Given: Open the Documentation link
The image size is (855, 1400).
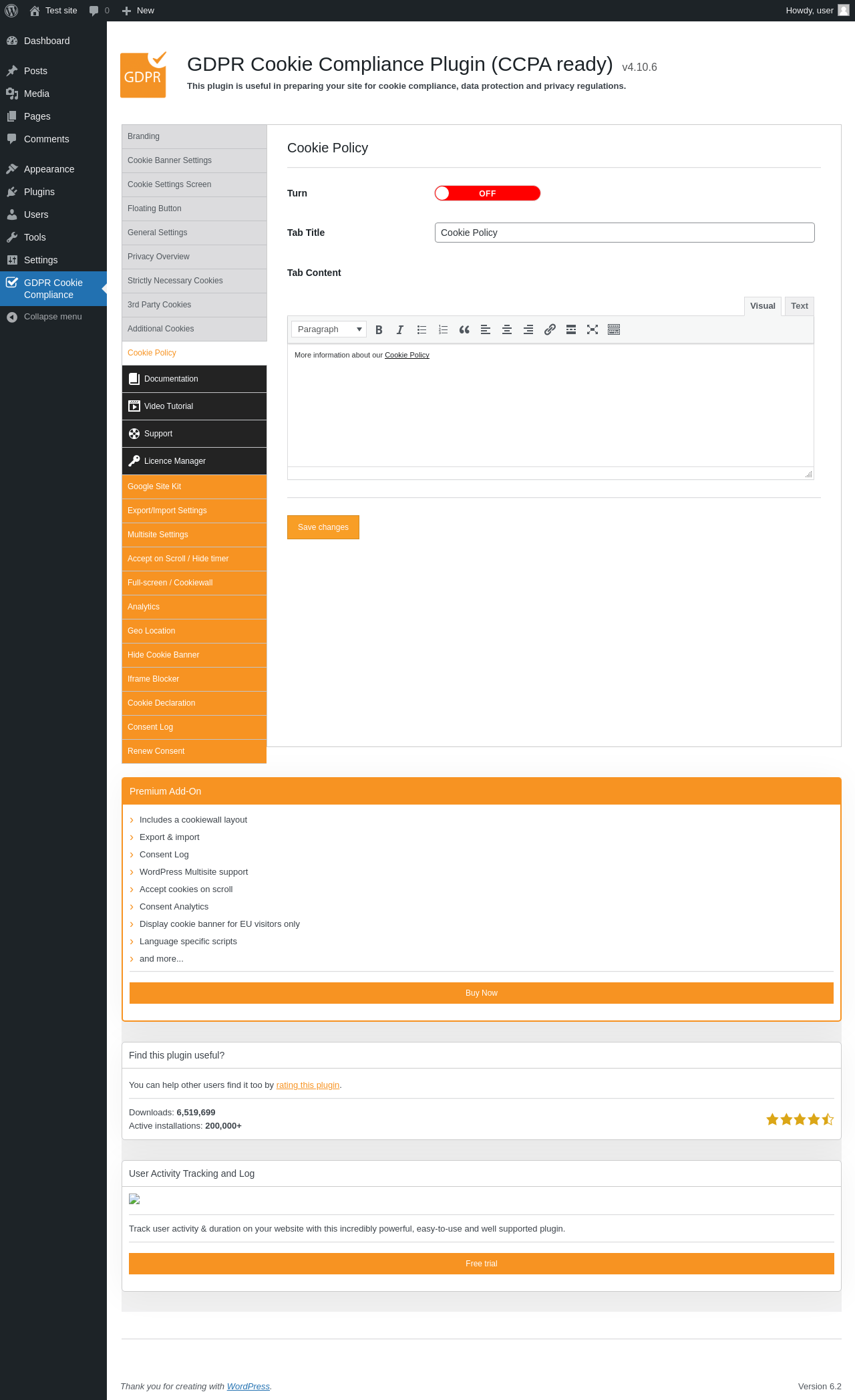Looking at the screenshot, I should (194, 379).
